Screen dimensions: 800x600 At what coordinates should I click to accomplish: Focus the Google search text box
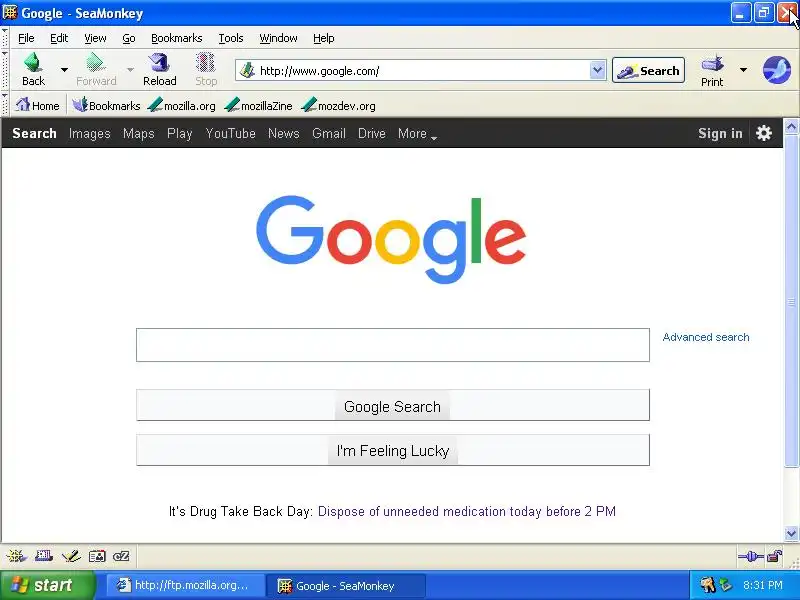392,345
